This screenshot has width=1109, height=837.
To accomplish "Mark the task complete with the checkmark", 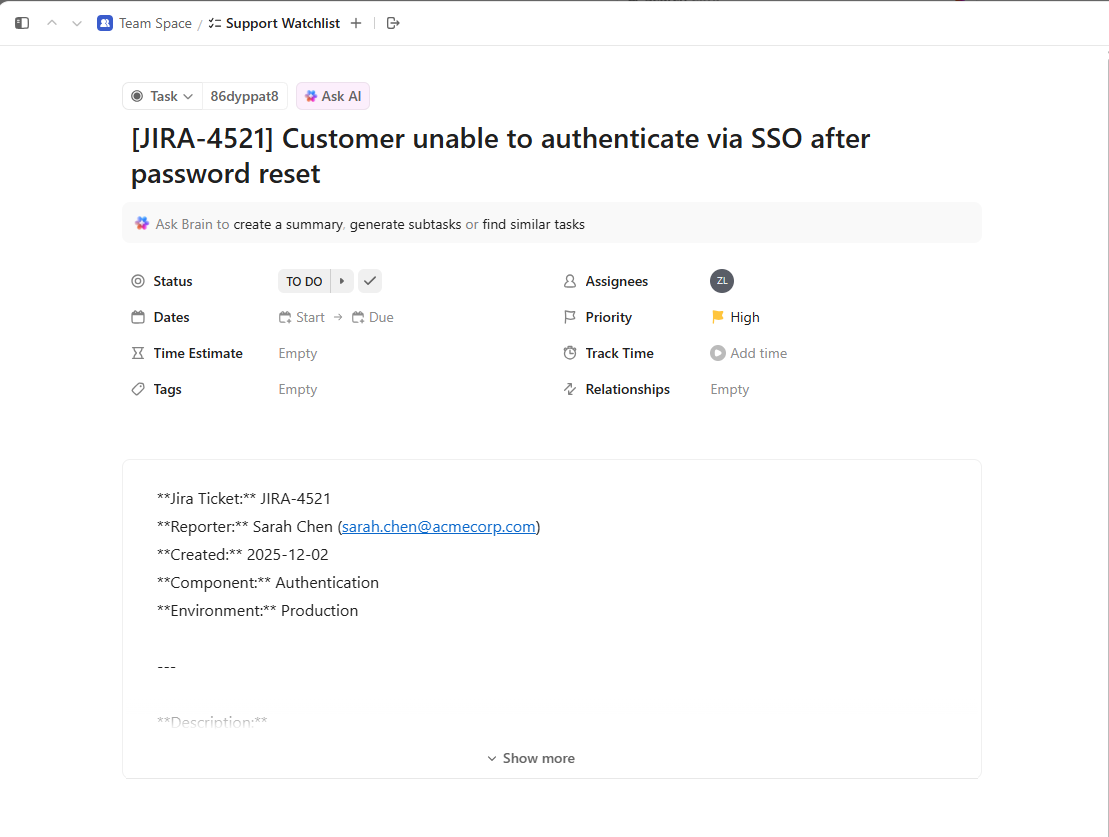I will point(369,281).
